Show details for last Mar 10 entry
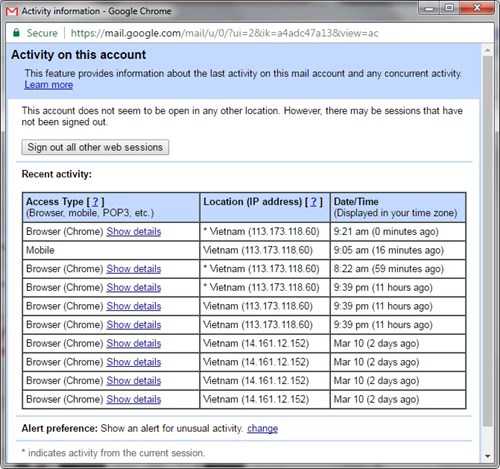500x469 pixels. coord(134,399)
